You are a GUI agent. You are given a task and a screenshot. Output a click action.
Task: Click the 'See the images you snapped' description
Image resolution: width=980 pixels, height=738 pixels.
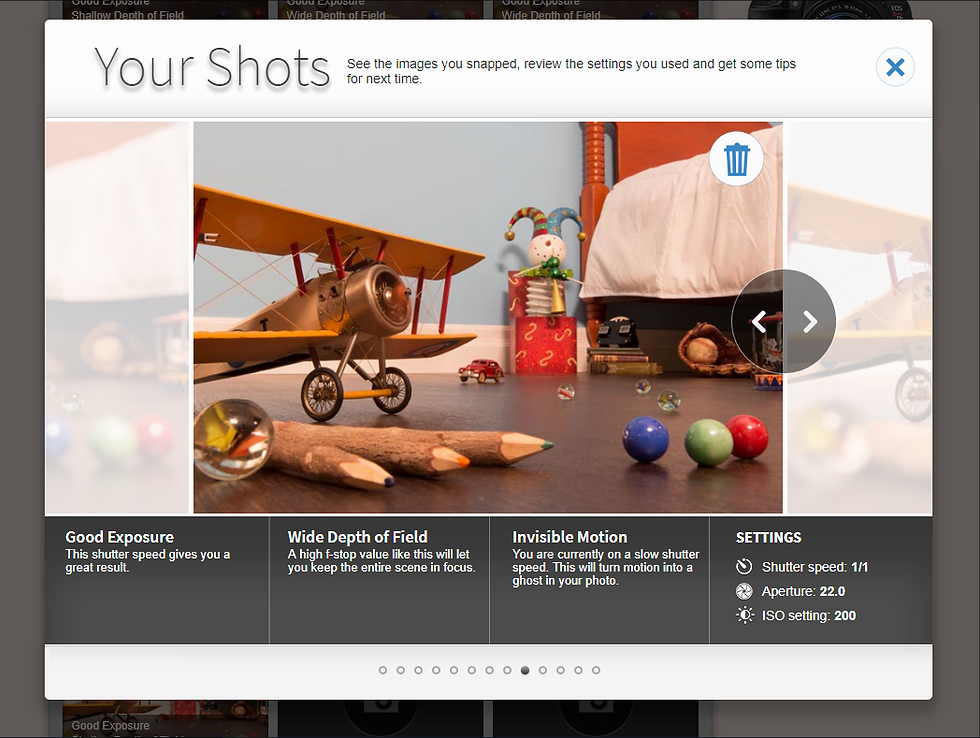571,71
